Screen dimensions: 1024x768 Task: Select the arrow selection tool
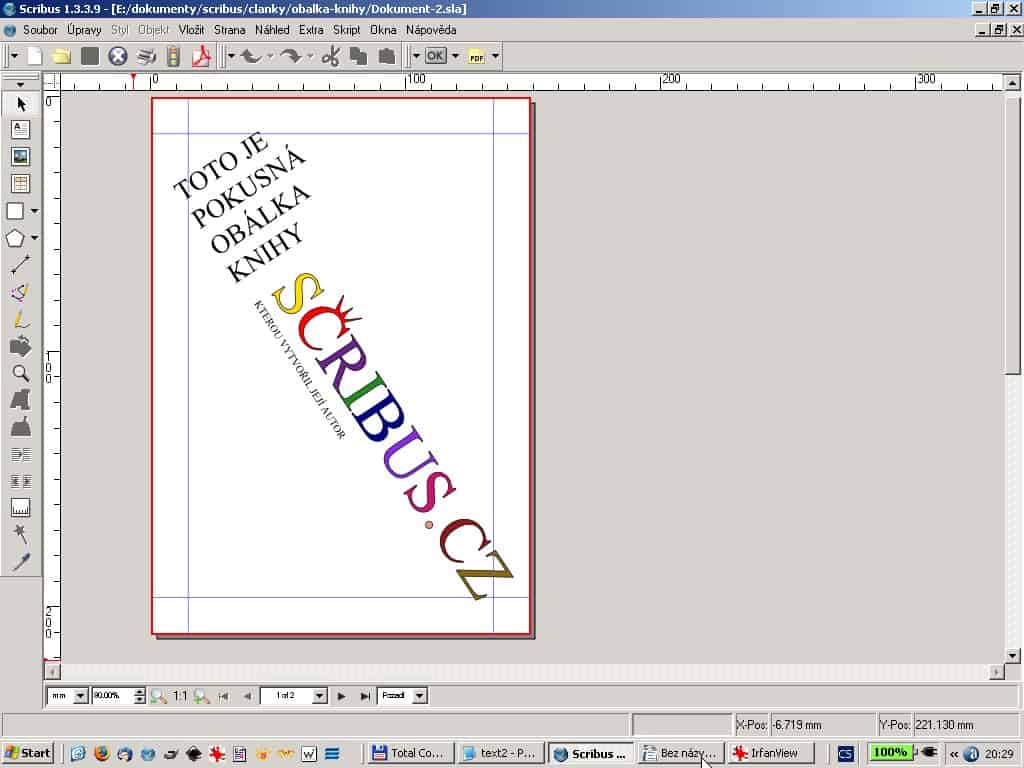21,104
